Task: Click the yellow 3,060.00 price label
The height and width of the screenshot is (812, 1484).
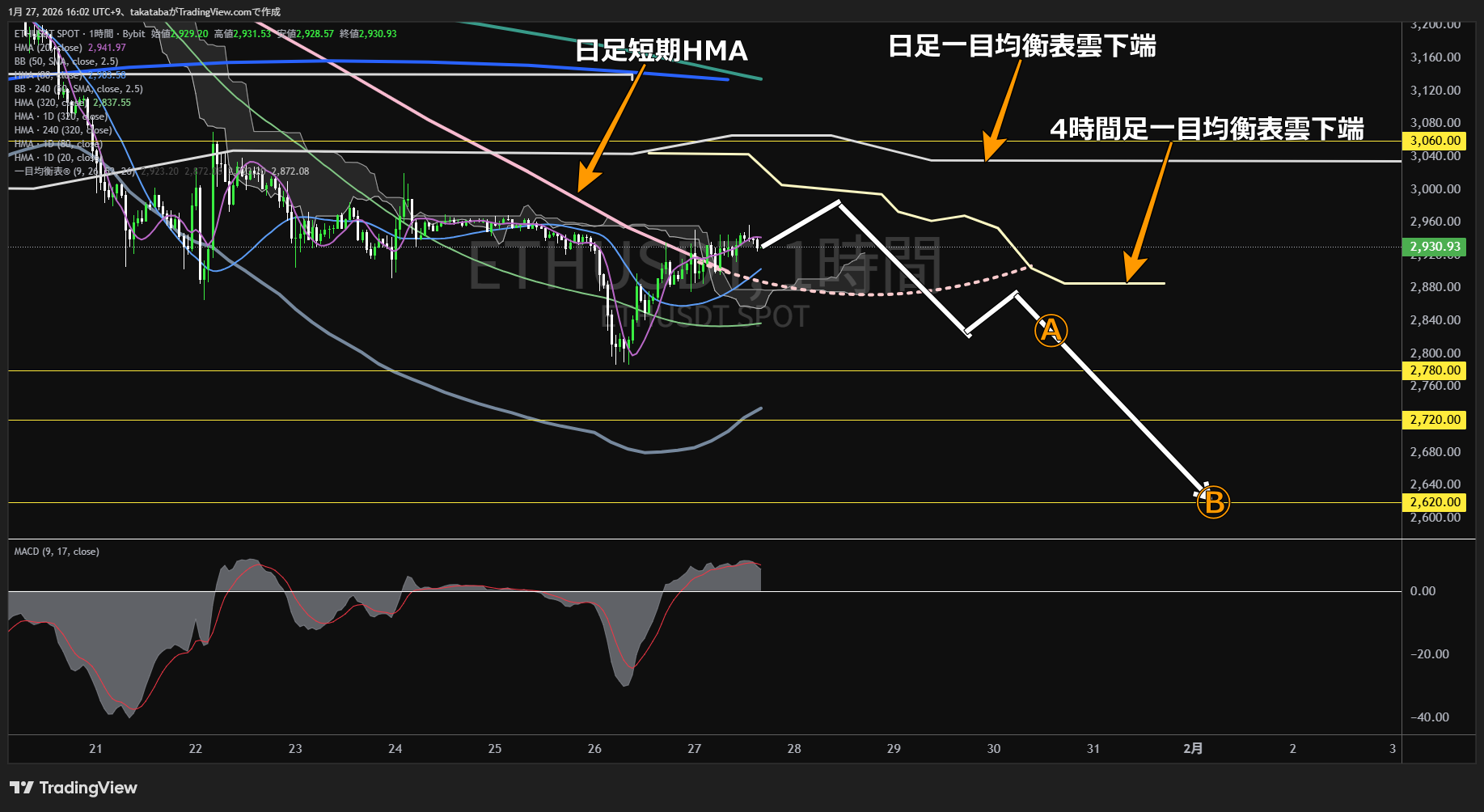Action: (1435, 141)
